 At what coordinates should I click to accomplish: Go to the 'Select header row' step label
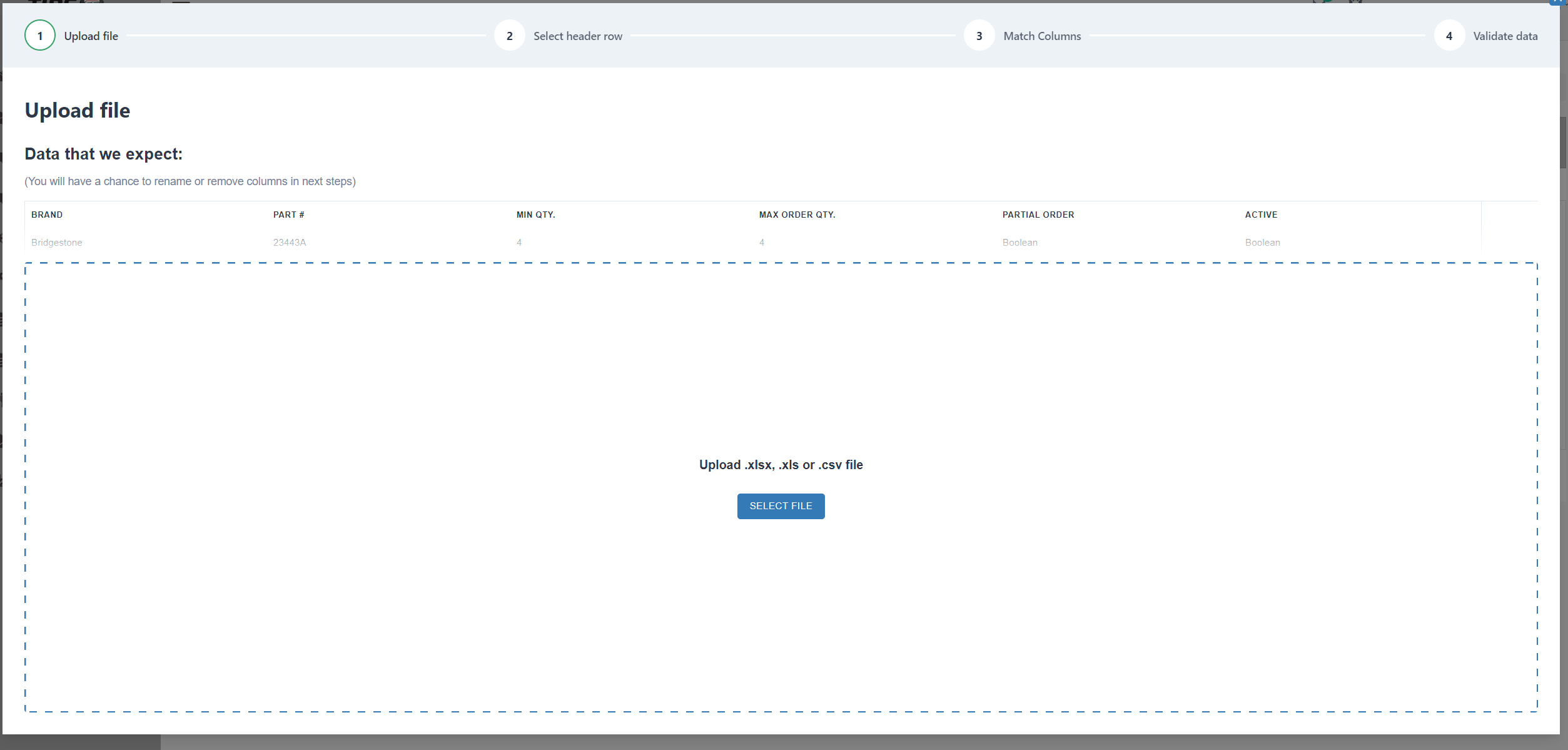(577, 36)
